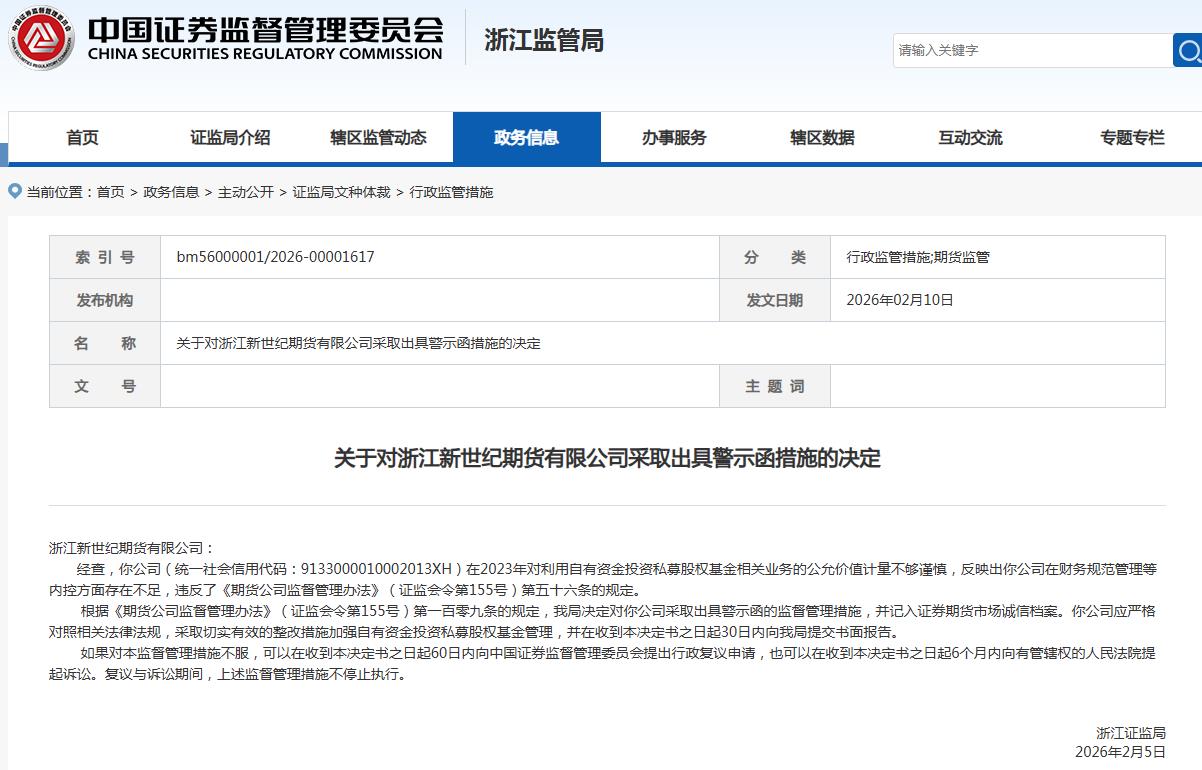Screen dimensions: 1202x770
Task: Click the CSRC red emblem logo
Action: [42, 41]
